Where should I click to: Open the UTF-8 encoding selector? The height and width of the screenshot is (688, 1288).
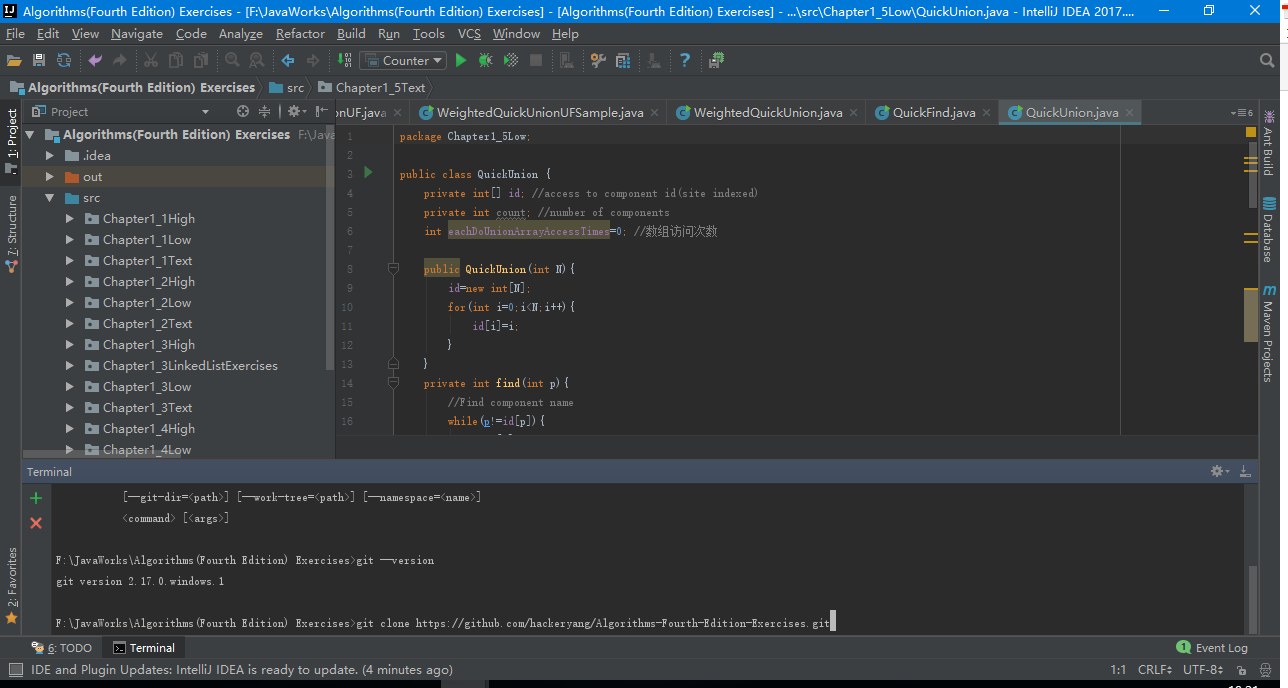(x=1202, y=670)
